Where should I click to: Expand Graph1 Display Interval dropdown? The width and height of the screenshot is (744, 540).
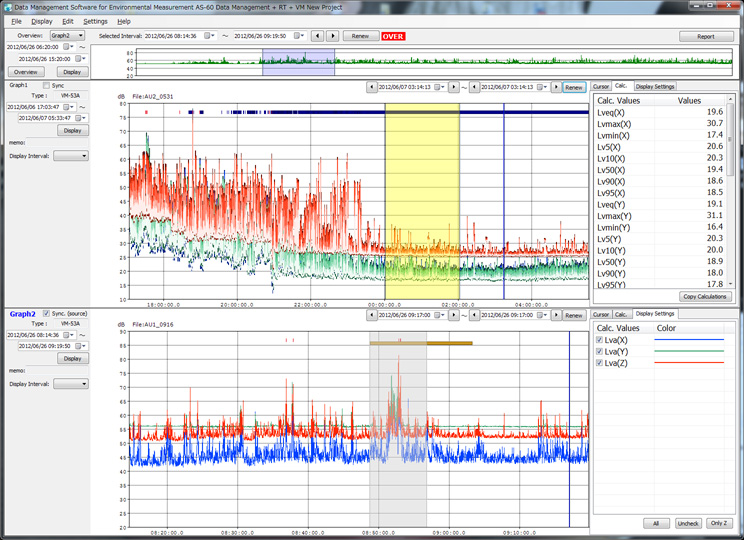pyautogui.click(x=71, y=156)
